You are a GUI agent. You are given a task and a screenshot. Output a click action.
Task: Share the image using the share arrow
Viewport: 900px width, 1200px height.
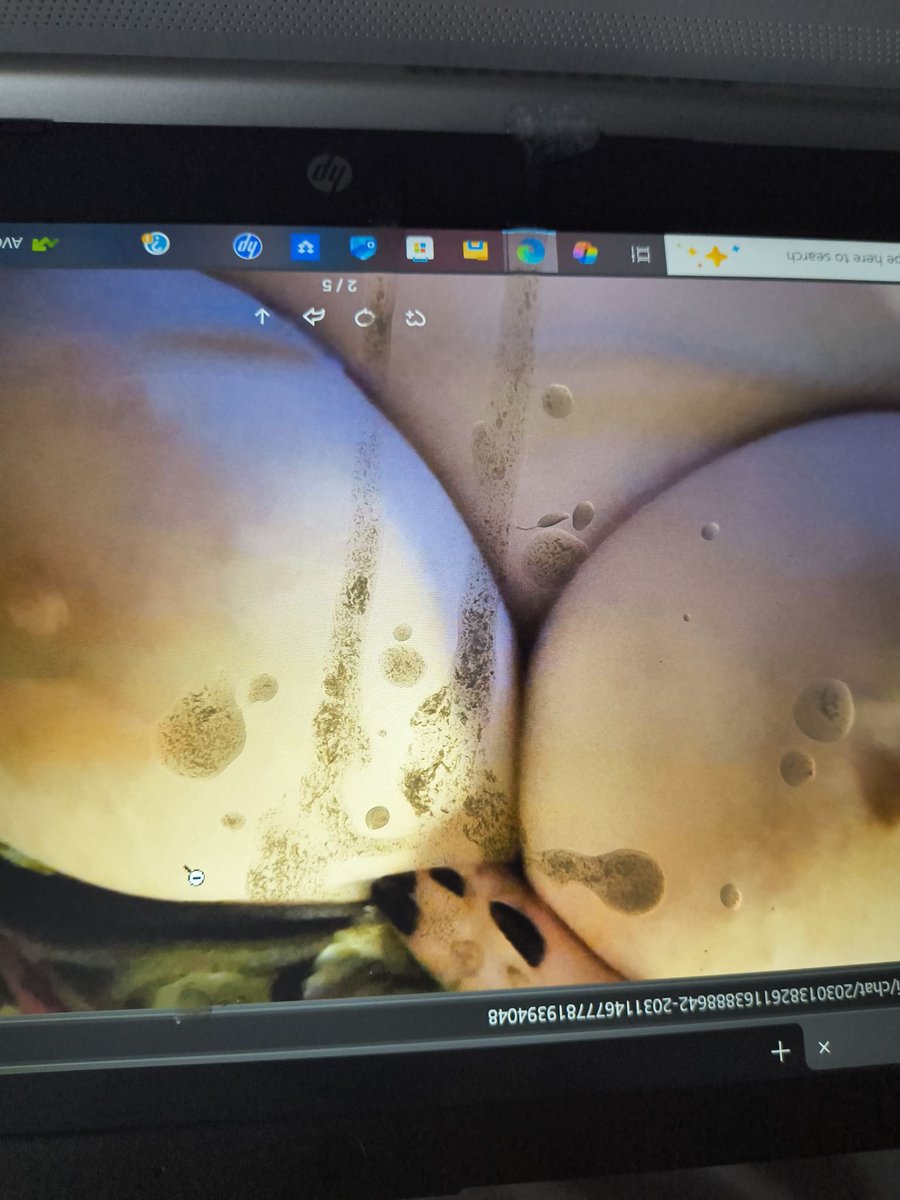tap(314, 317)
